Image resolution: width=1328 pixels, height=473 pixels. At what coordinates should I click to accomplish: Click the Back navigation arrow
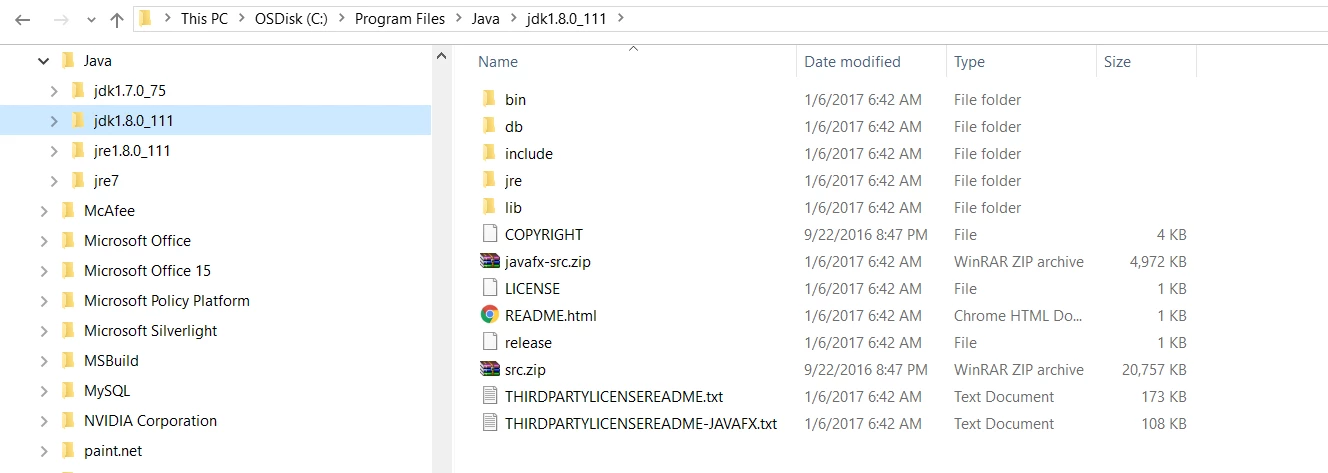pos(22,19)
